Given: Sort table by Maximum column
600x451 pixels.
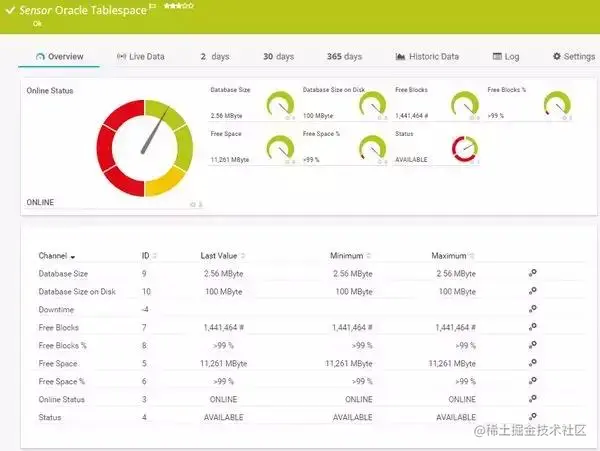Looking at the screenshot, I should point(453,256).
